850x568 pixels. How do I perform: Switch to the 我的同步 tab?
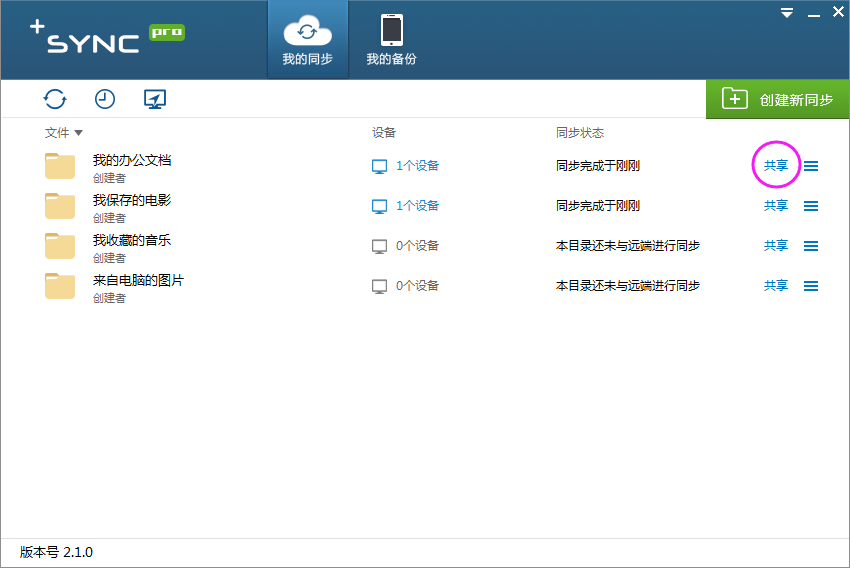point(307,40)
